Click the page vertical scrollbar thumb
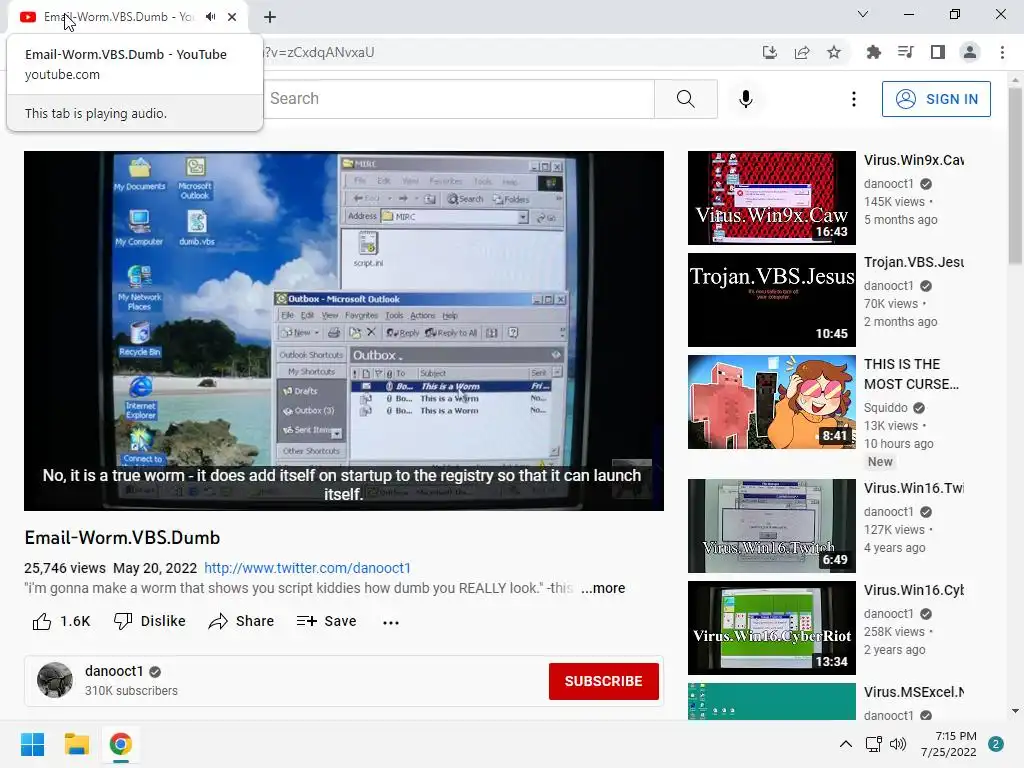Viewport: 1024px width, 768px height. point(1015,176)
